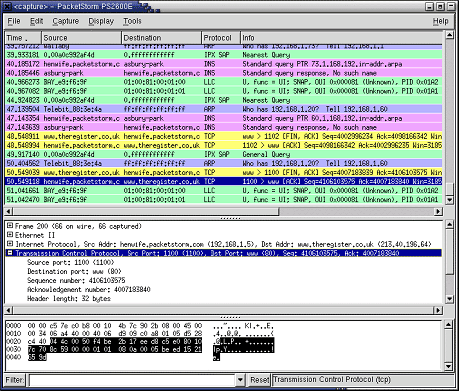Expand the Ethernet II tree node
This screenshot has height=391, width=459.
(x=10, y=235)
